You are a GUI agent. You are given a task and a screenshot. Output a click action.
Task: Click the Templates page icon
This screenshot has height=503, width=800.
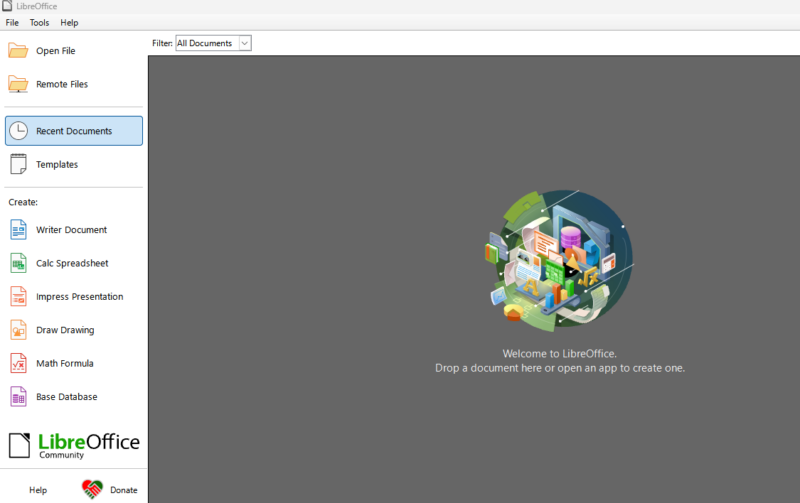click(x=18, y=164)
